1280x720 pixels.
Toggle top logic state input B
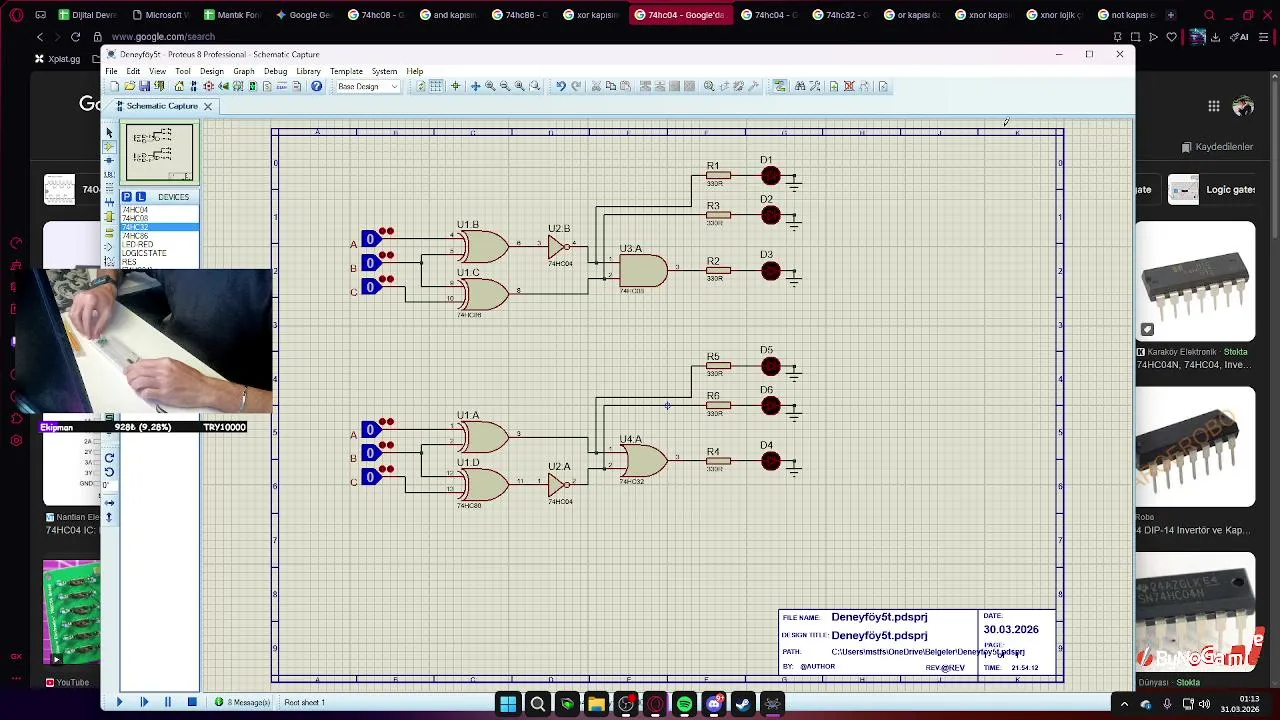tap(370, 263)
